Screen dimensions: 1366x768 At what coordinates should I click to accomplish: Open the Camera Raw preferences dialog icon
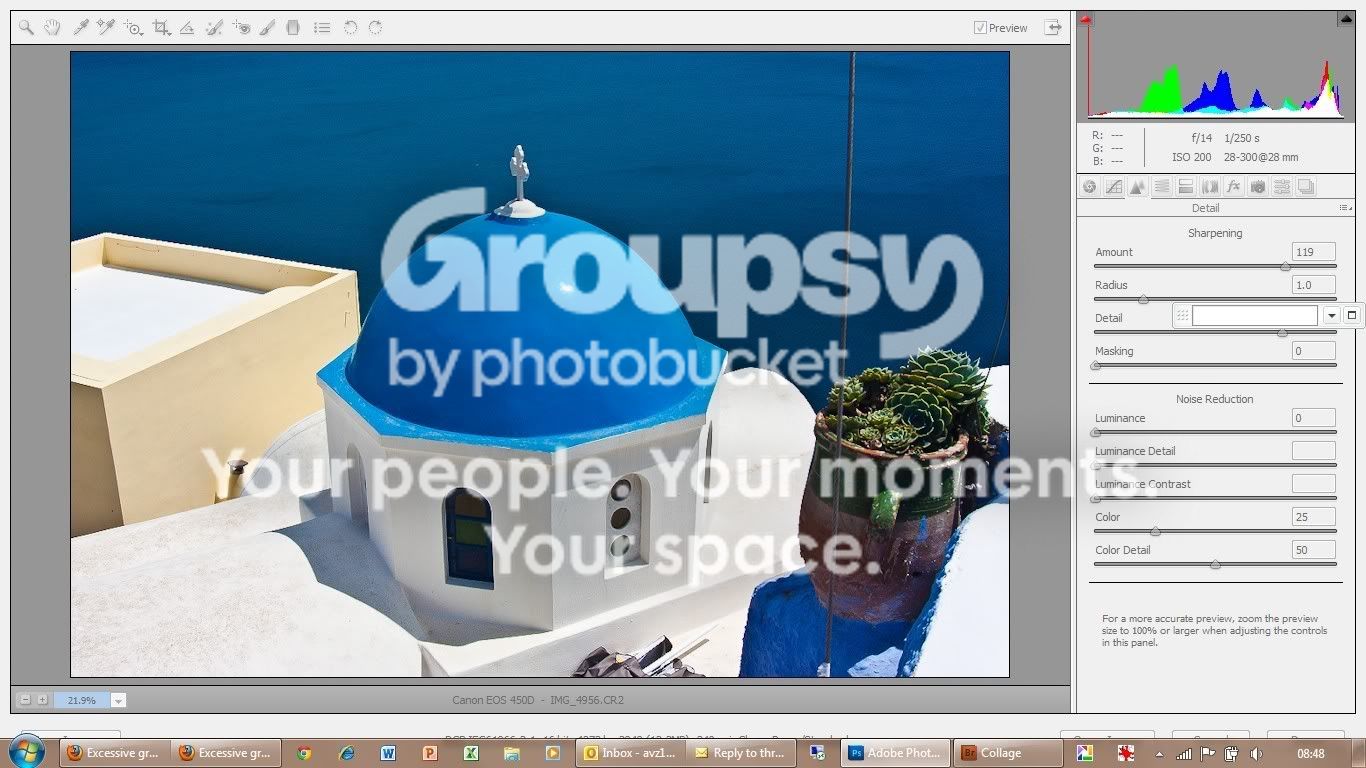click(322, 28)
